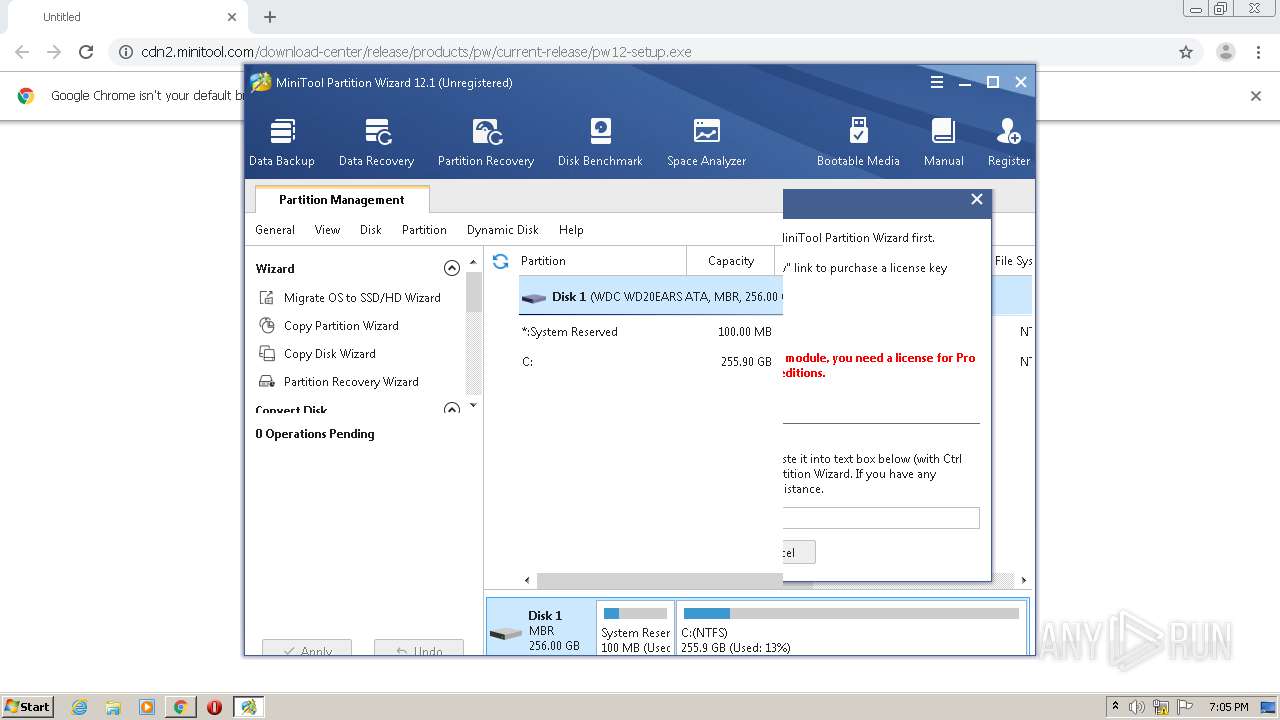Sort by the Partition column header
The image size is (1280, 720).
(x=602, y=261)
